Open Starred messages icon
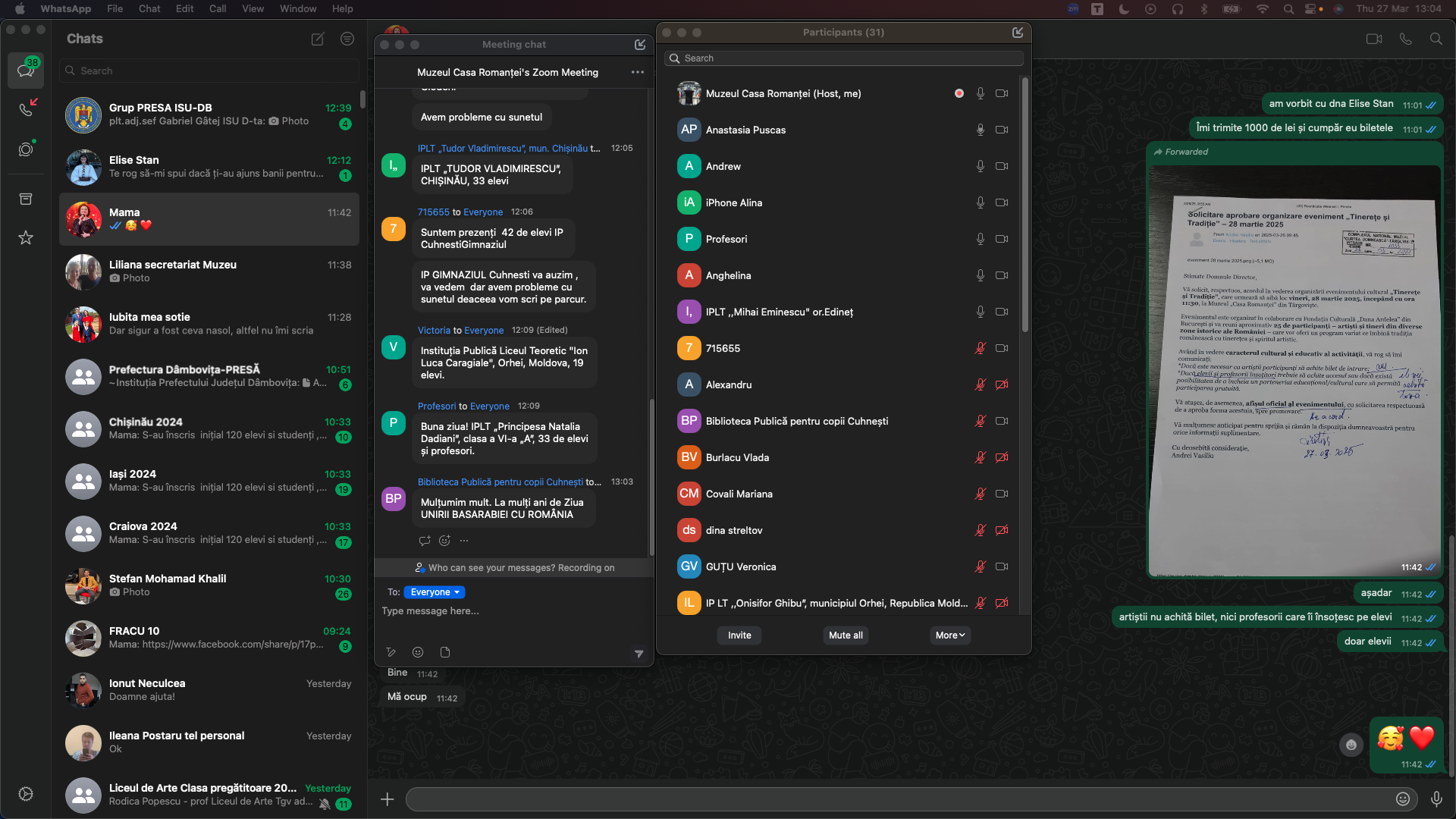 pyautogui.click(x=26, y=238)
